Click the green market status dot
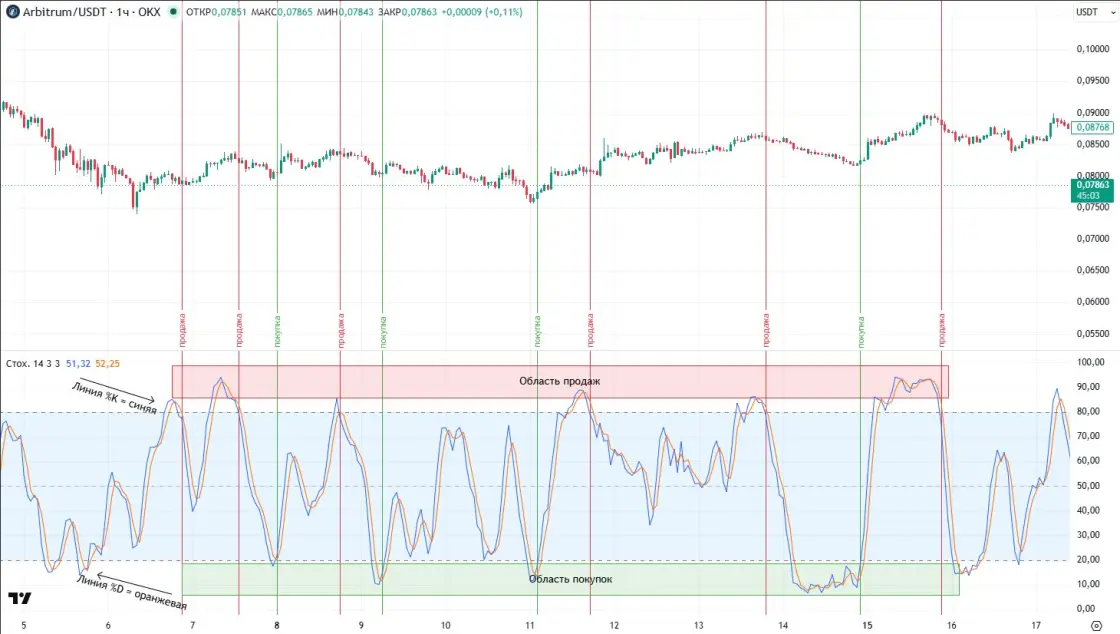The width and height of the screenshot is (1120, 634). (x=173, y=12)
